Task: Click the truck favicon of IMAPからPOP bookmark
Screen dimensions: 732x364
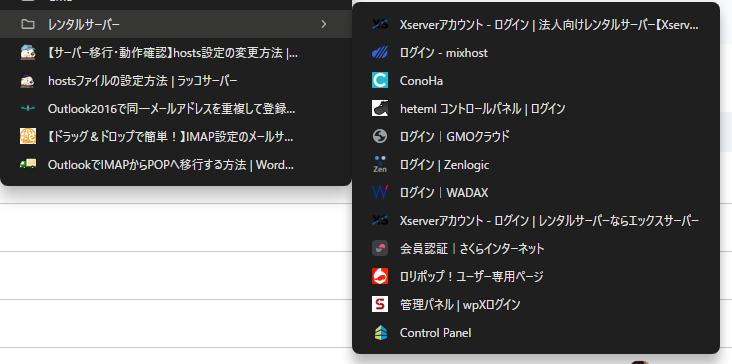Action: coord(28,164)
